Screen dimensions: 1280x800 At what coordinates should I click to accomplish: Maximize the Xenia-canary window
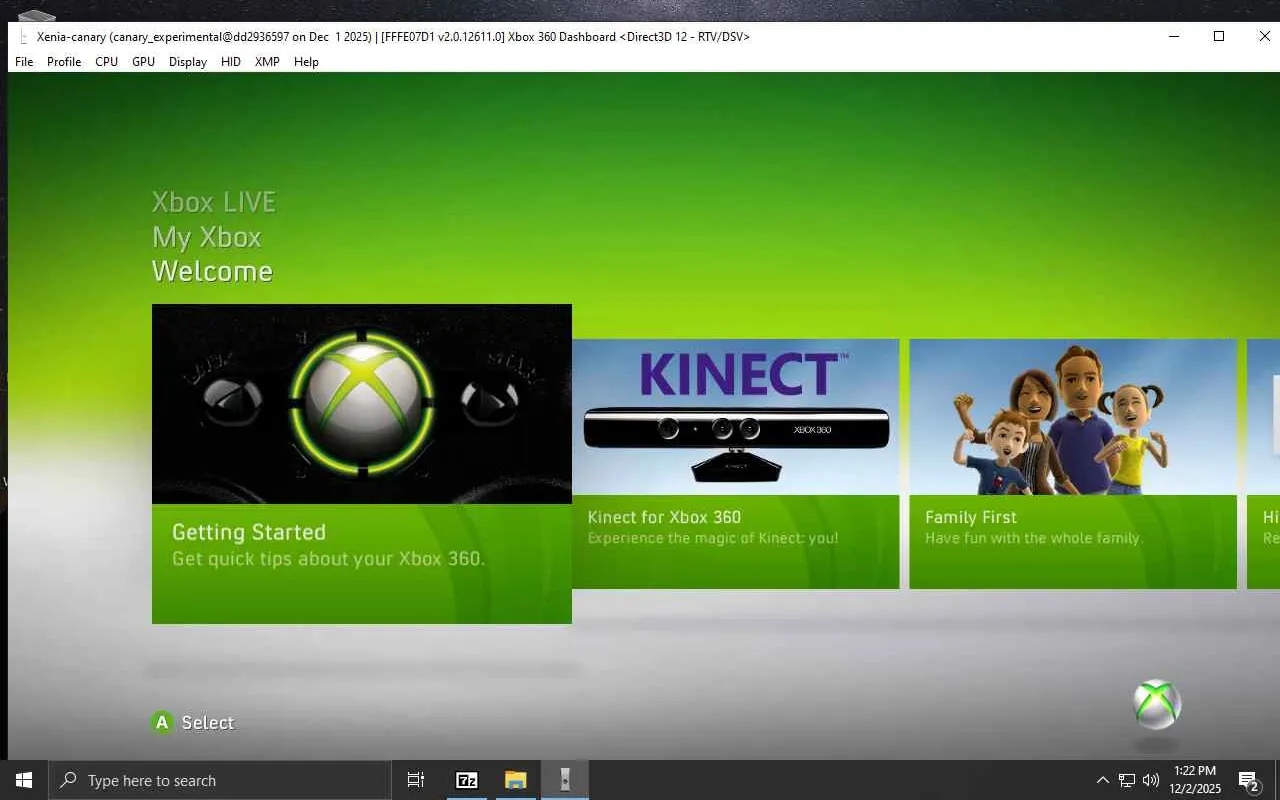tap(1219, 36)
